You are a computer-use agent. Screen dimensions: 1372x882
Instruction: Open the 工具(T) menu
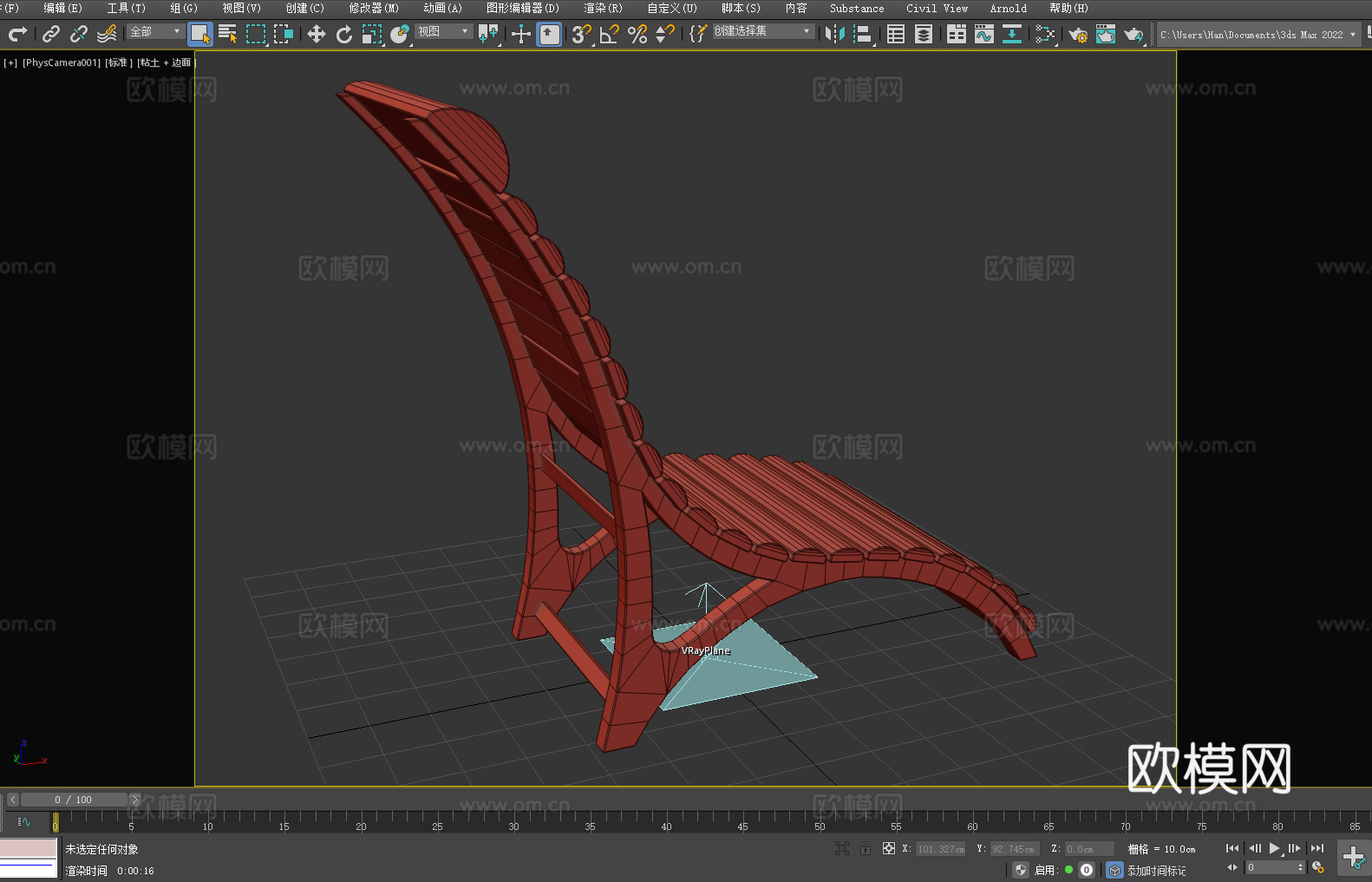pyautogui.click(x=126, y=8)
